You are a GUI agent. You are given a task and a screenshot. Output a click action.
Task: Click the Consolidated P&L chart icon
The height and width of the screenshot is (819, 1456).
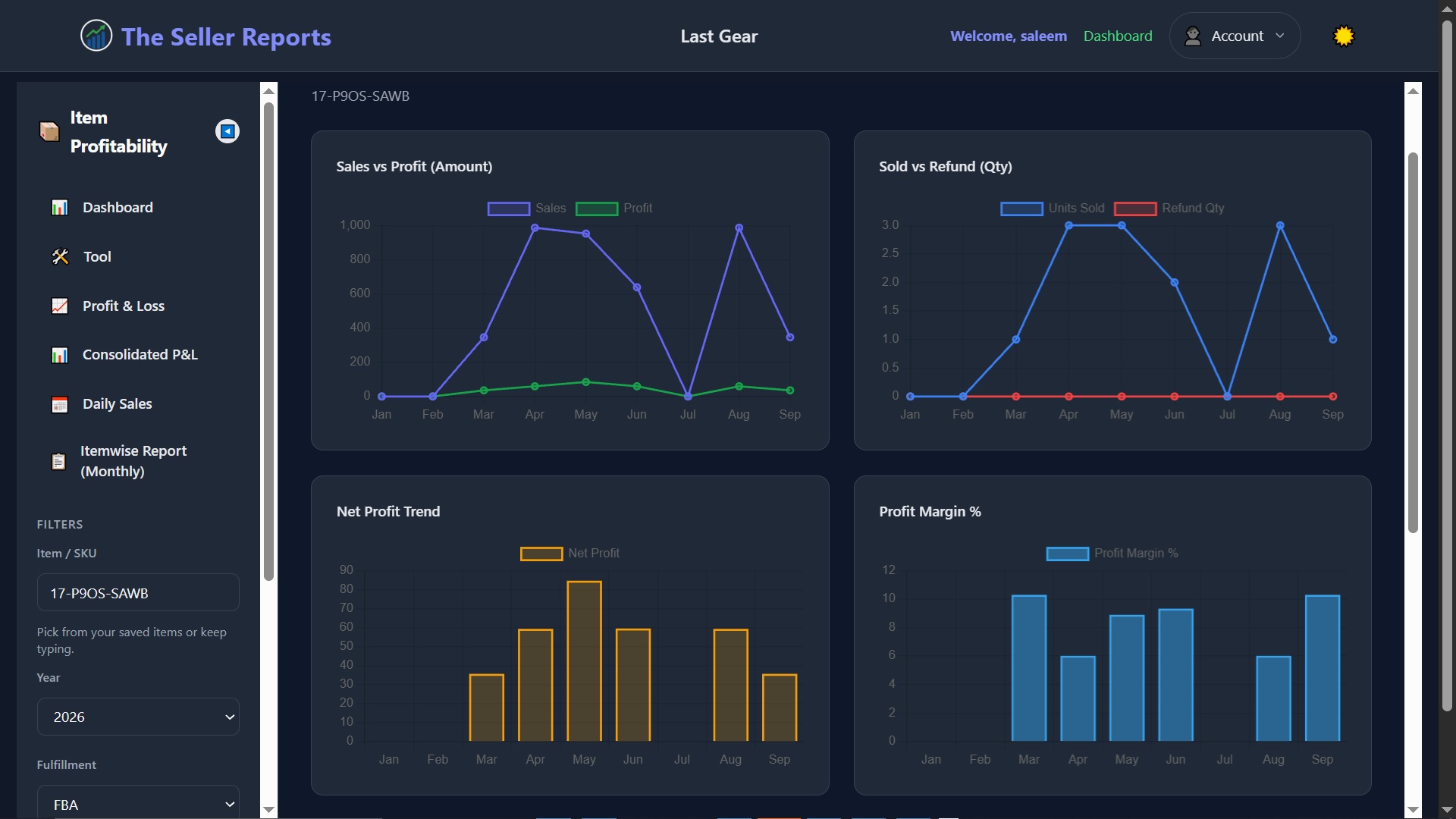[59, 355]
